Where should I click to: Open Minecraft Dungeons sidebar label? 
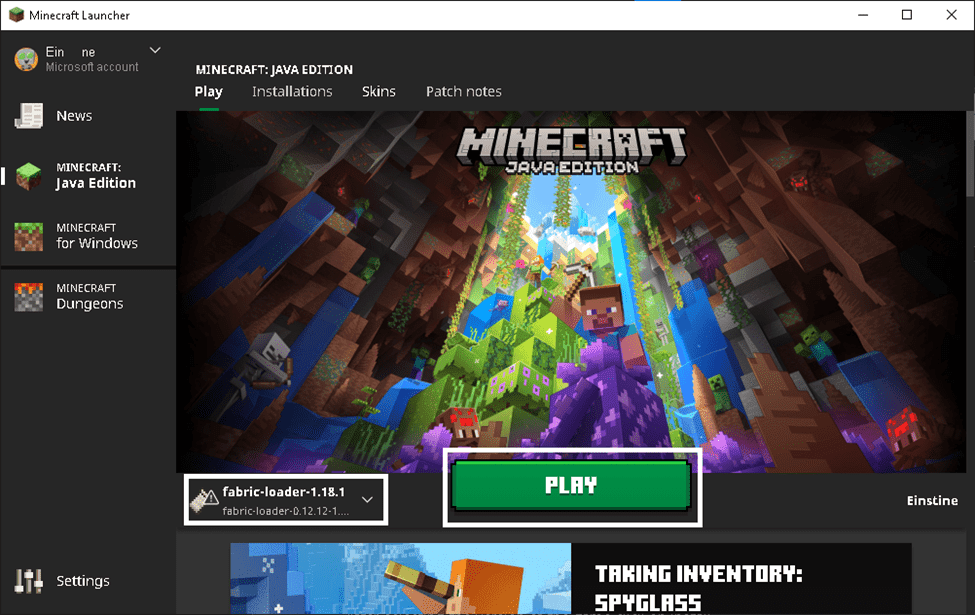(x=90, y=297)
